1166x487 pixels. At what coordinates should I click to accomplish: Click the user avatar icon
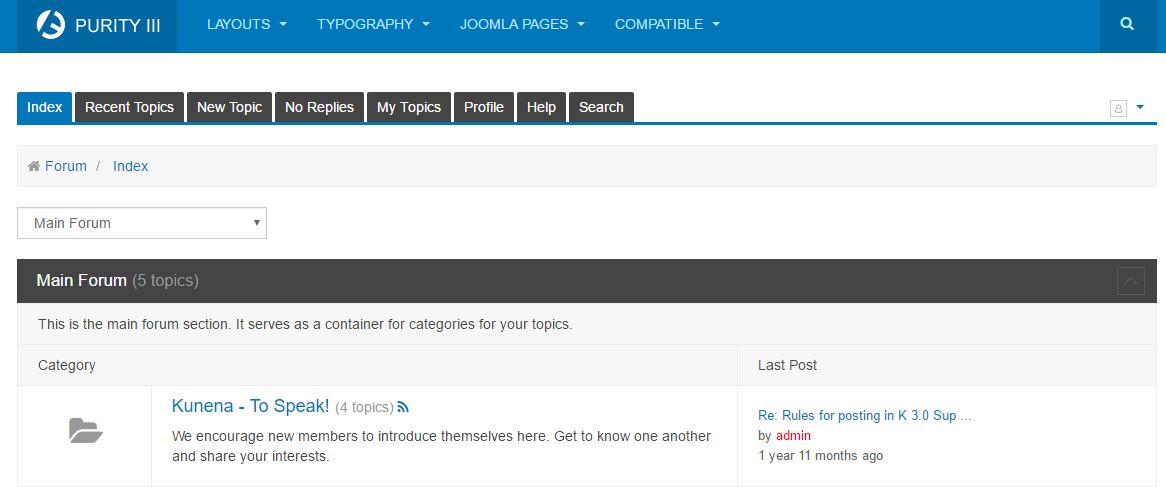[x=1118, y=108]
